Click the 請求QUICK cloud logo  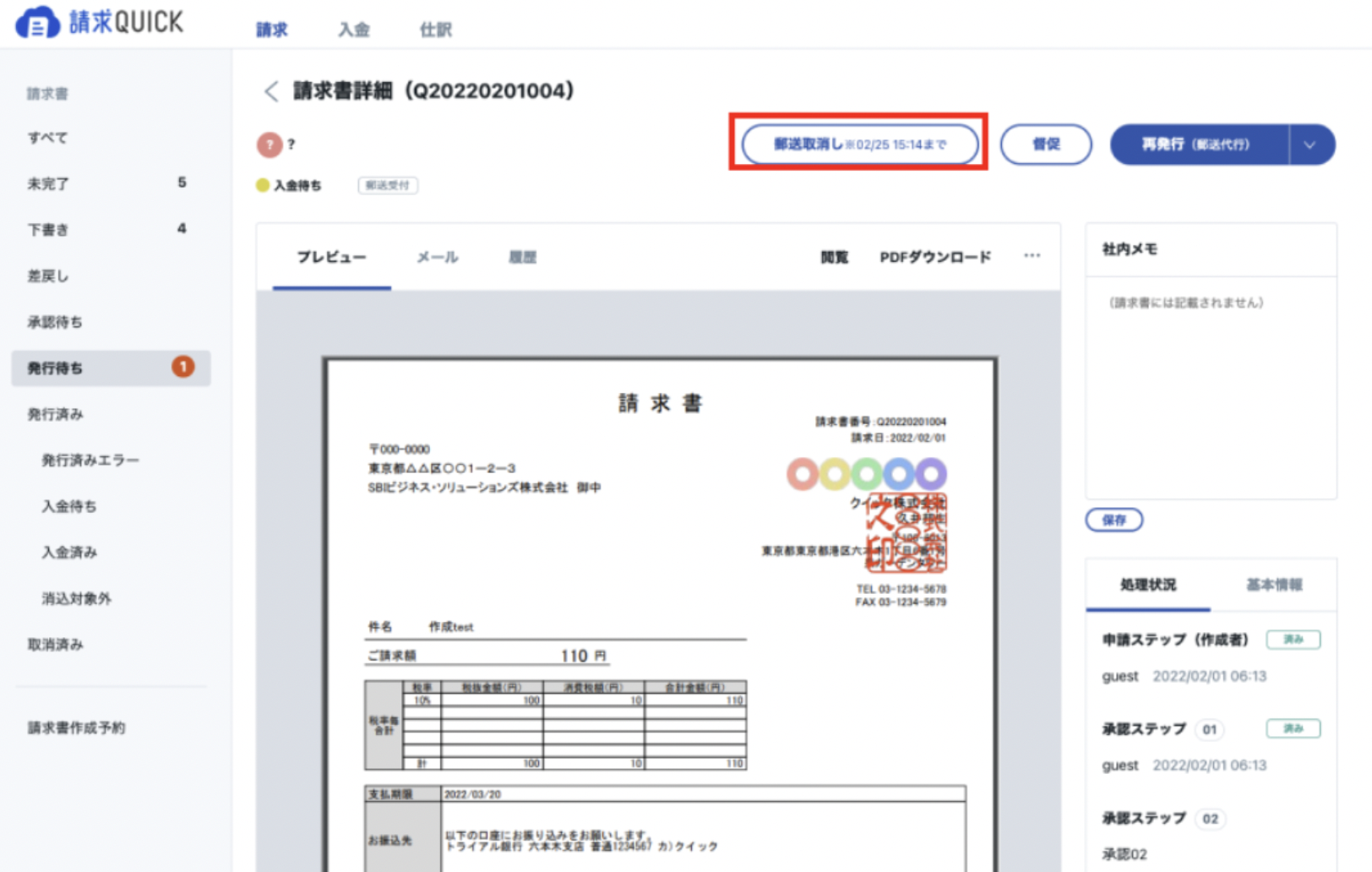100,22
